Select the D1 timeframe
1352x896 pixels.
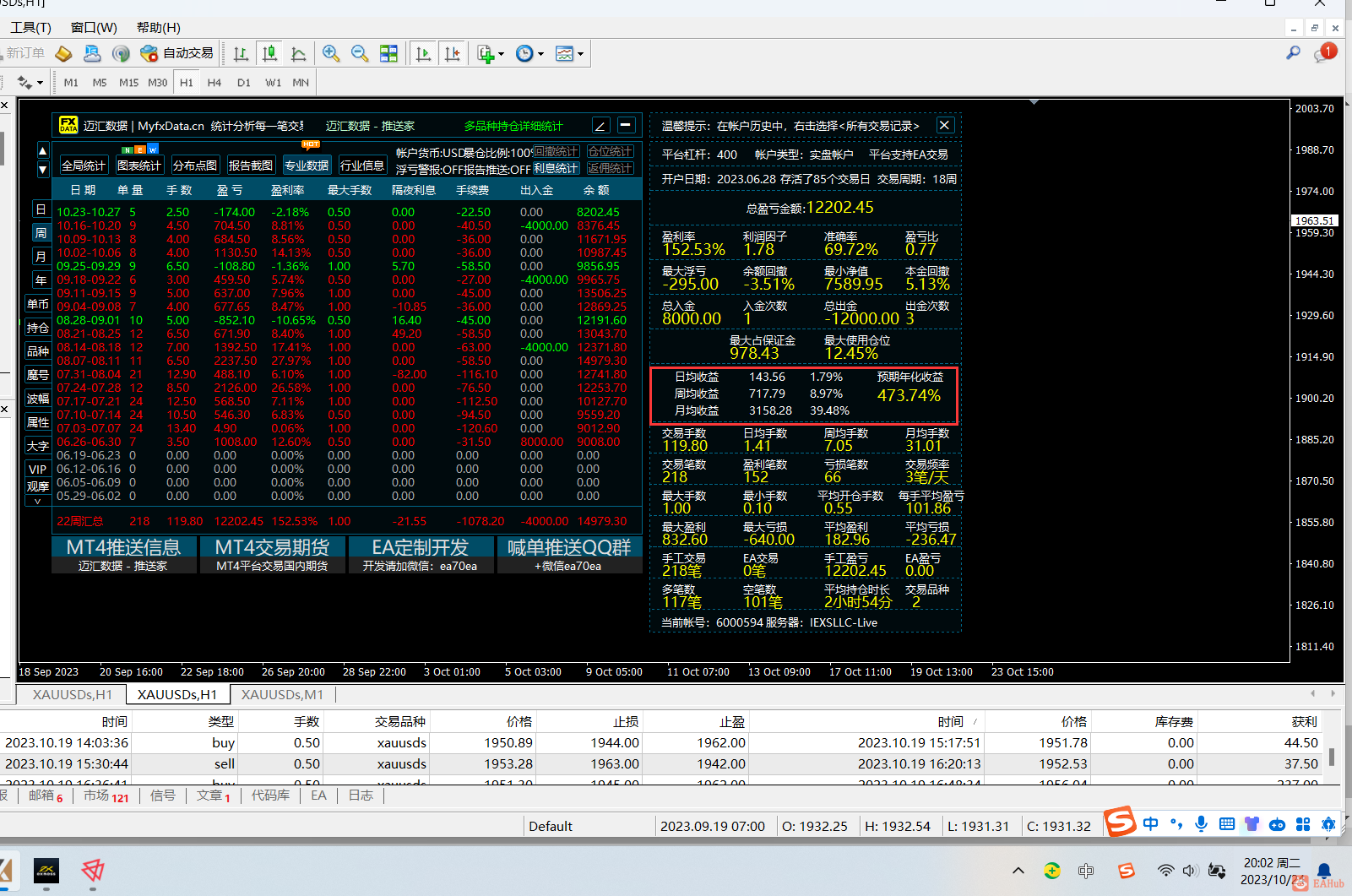(244, 83)
